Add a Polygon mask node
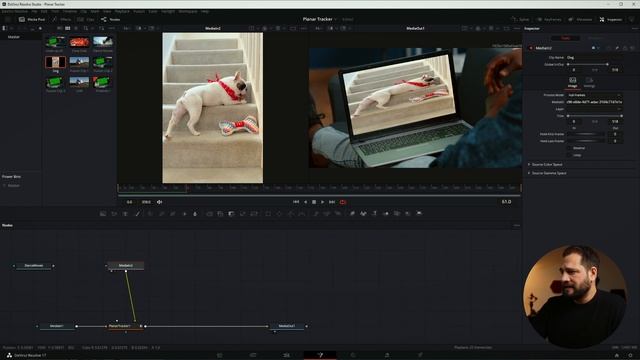Image resolution: width=640 pixels, height=360 pixels. [291, 213]
